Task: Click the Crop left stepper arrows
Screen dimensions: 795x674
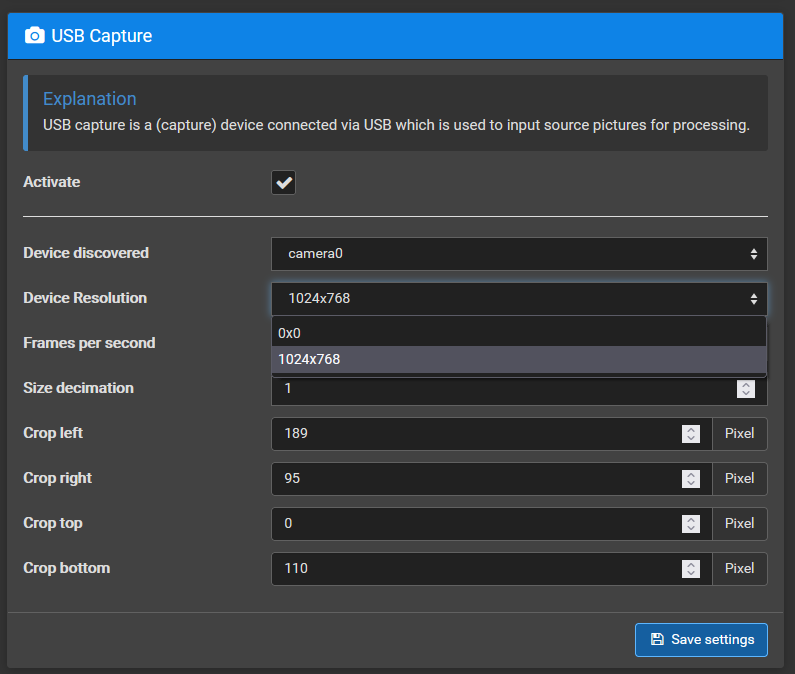Action: (x=691, y=434)
